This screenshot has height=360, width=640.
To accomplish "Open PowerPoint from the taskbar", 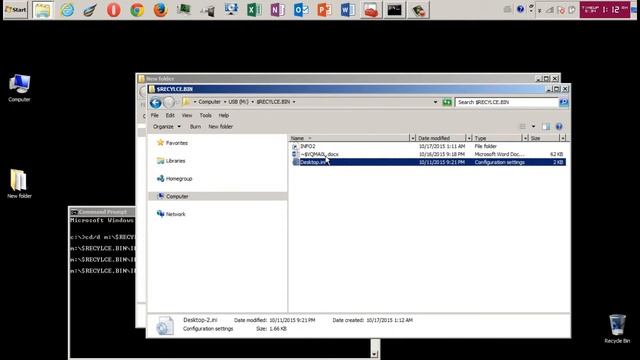I will tap(324, 10).
